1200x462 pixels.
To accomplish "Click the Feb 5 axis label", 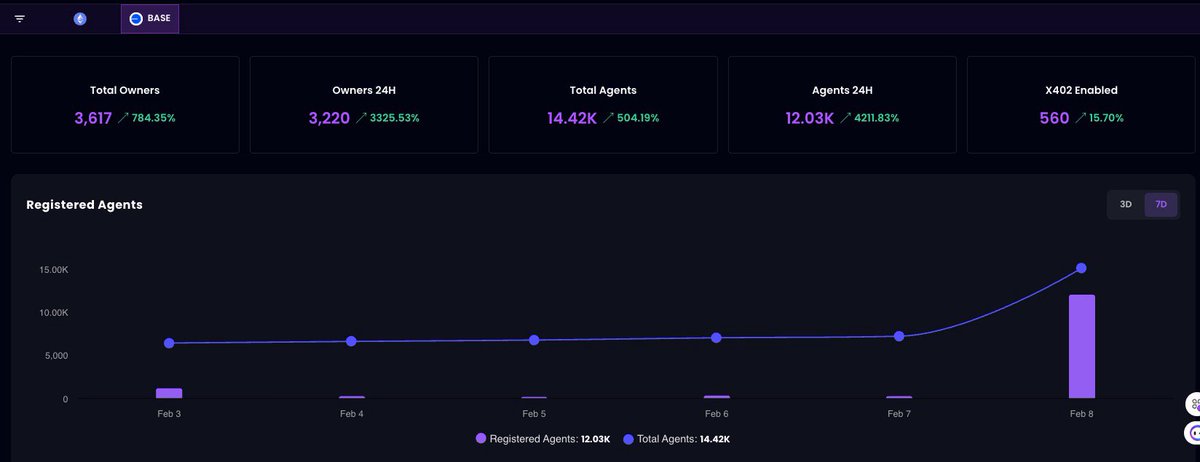I will [x=534, y=413].
